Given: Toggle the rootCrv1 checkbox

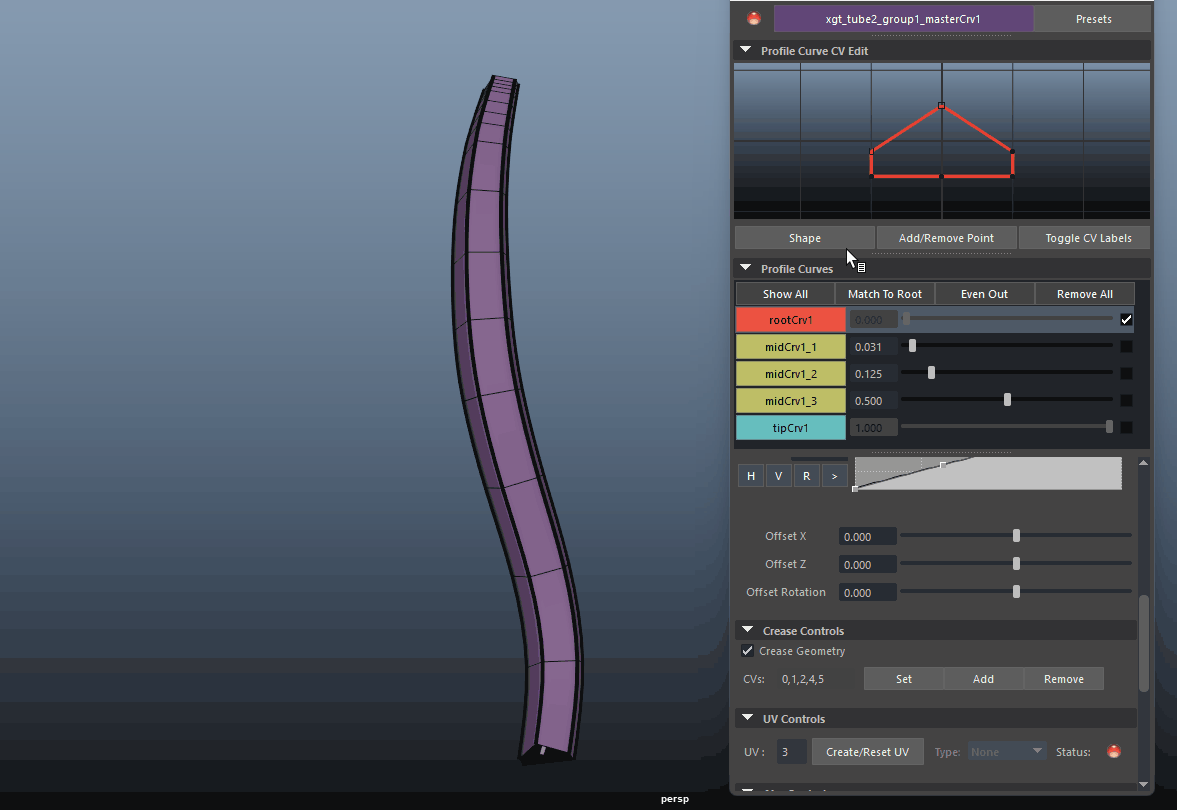Looking at the screenshot, I should (1126, 320).
